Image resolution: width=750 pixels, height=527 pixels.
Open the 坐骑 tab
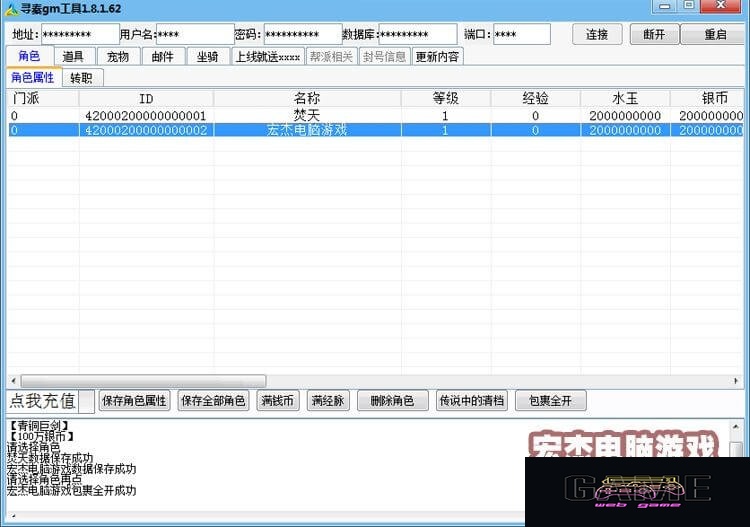(x=208, y=56)
